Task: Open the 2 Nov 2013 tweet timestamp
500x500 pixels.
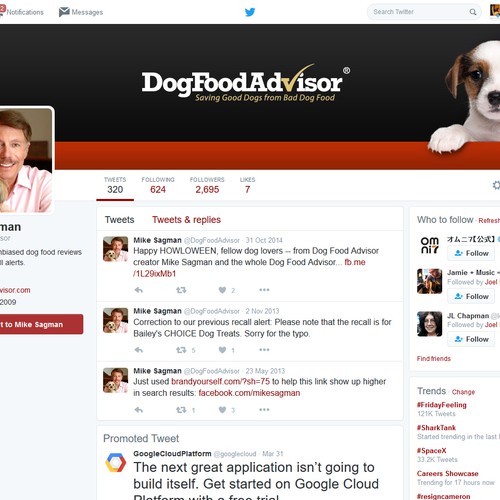Action: click(x=262, y=311)
